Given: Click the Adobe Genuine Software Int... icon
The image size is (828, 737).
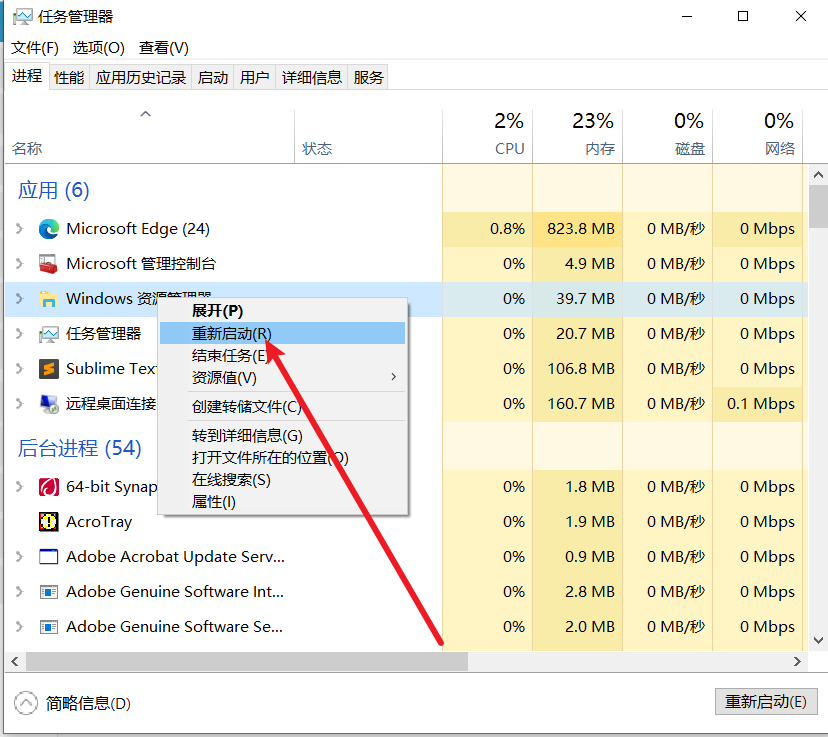Looking at the screenshot, I should coord(49,592).
